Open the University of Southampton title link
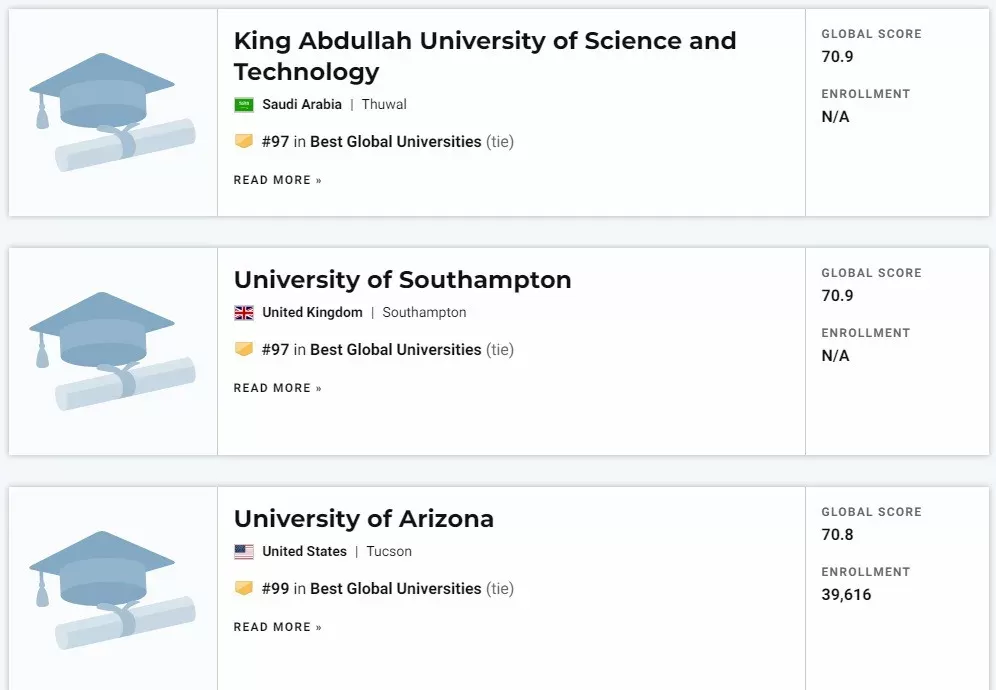The width and height of the screenshot is (996, 690). coord(402,280)
